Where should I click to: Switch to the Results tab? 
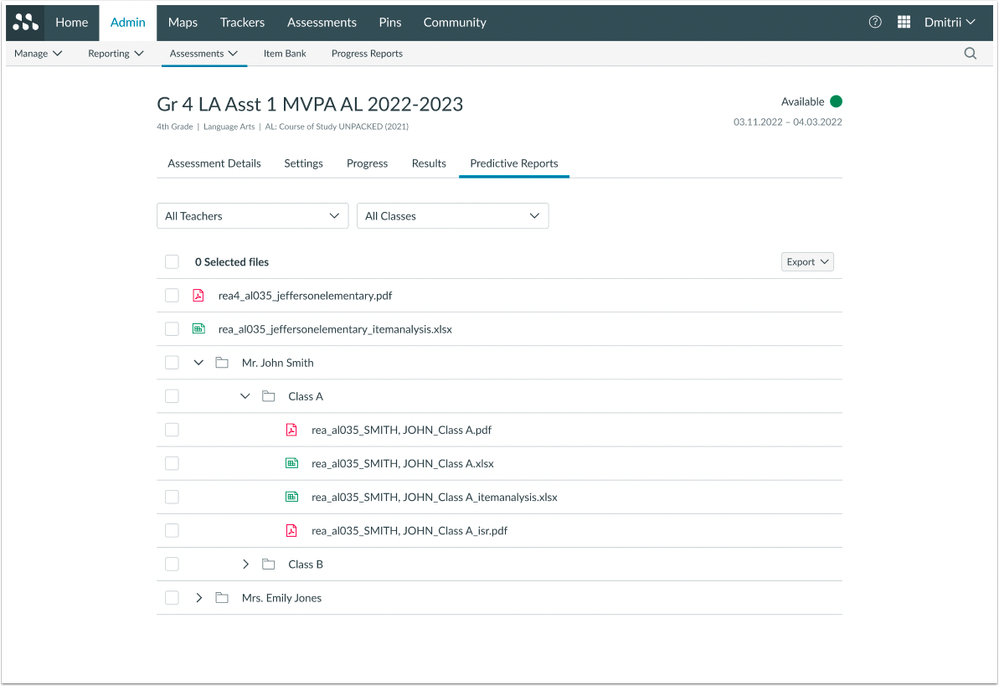tap(428, 164)
